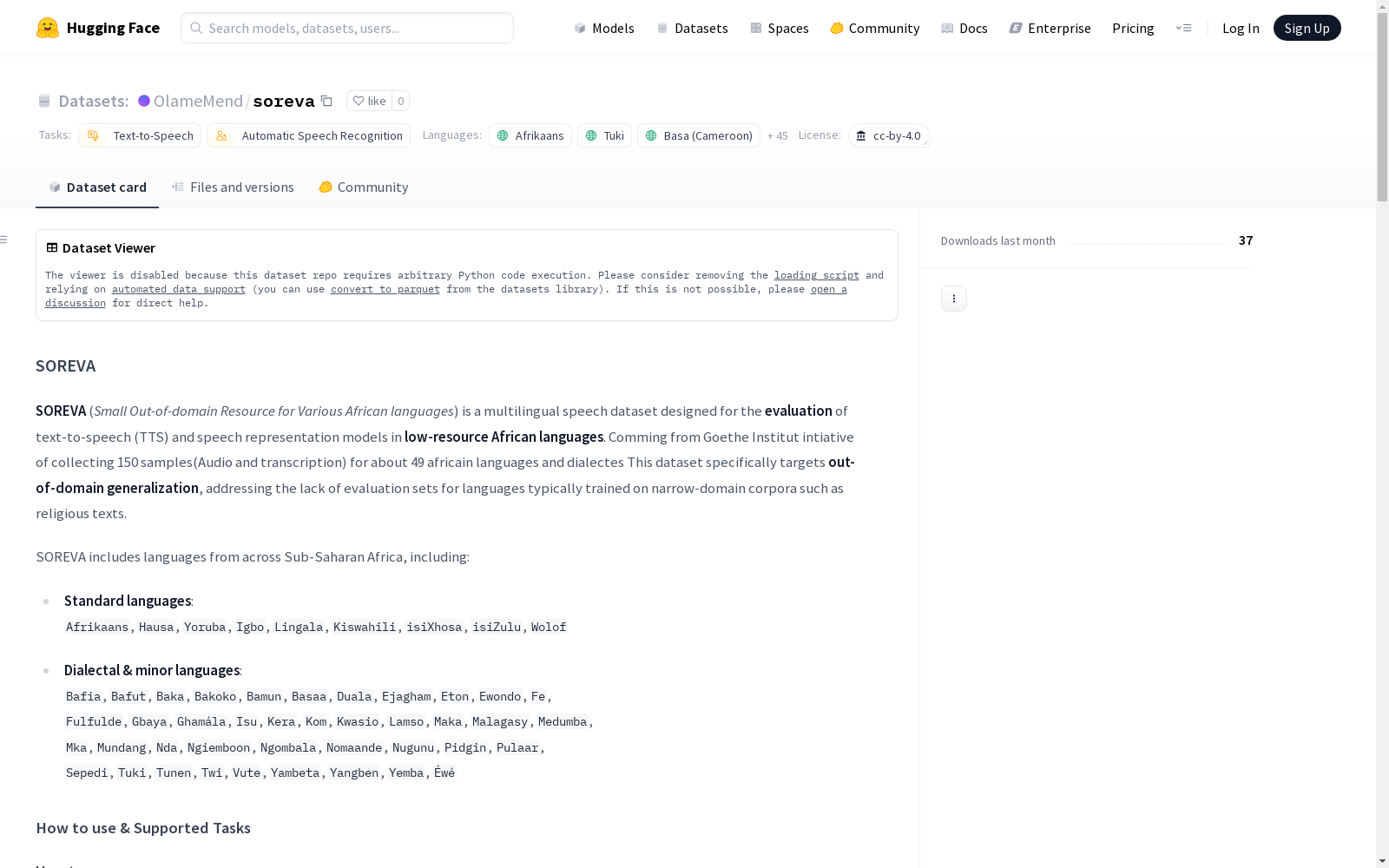Select the Basa (Cameroon) language tag
Viewport: 1389px width, 868px height.
pyautogui.click(x=699, y=135)
